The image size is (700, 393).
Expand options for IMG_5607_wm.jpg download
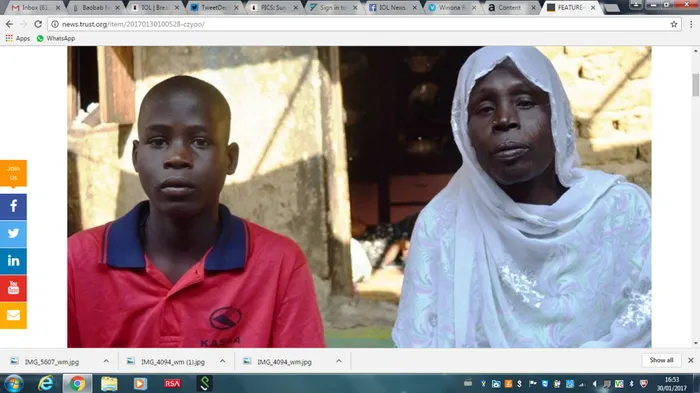pos(106,361)
